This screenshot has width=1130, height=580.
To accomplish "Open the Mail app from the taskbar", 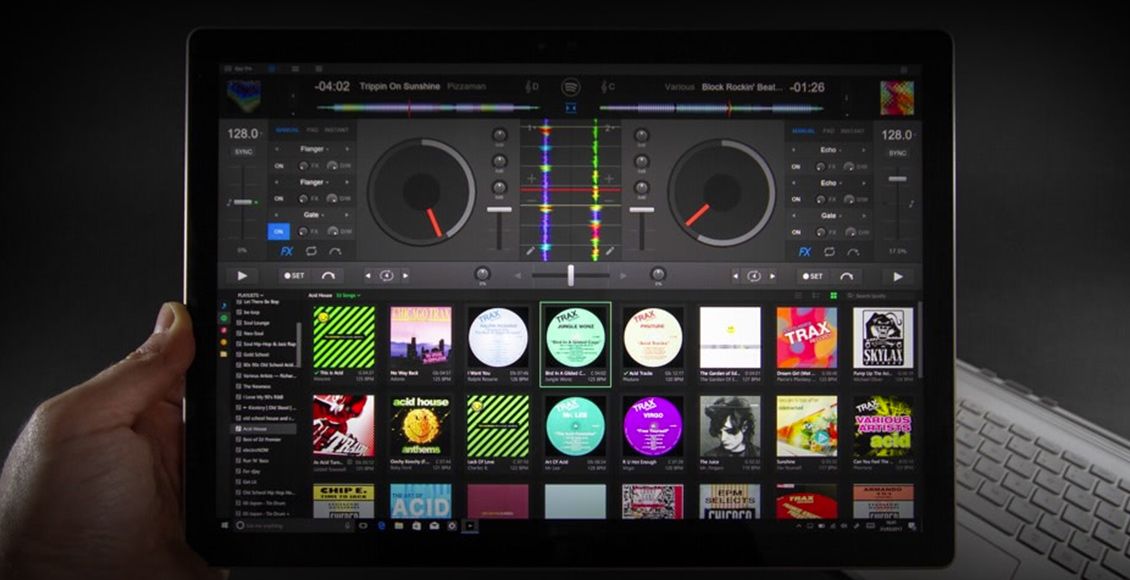I will point(434,526).
